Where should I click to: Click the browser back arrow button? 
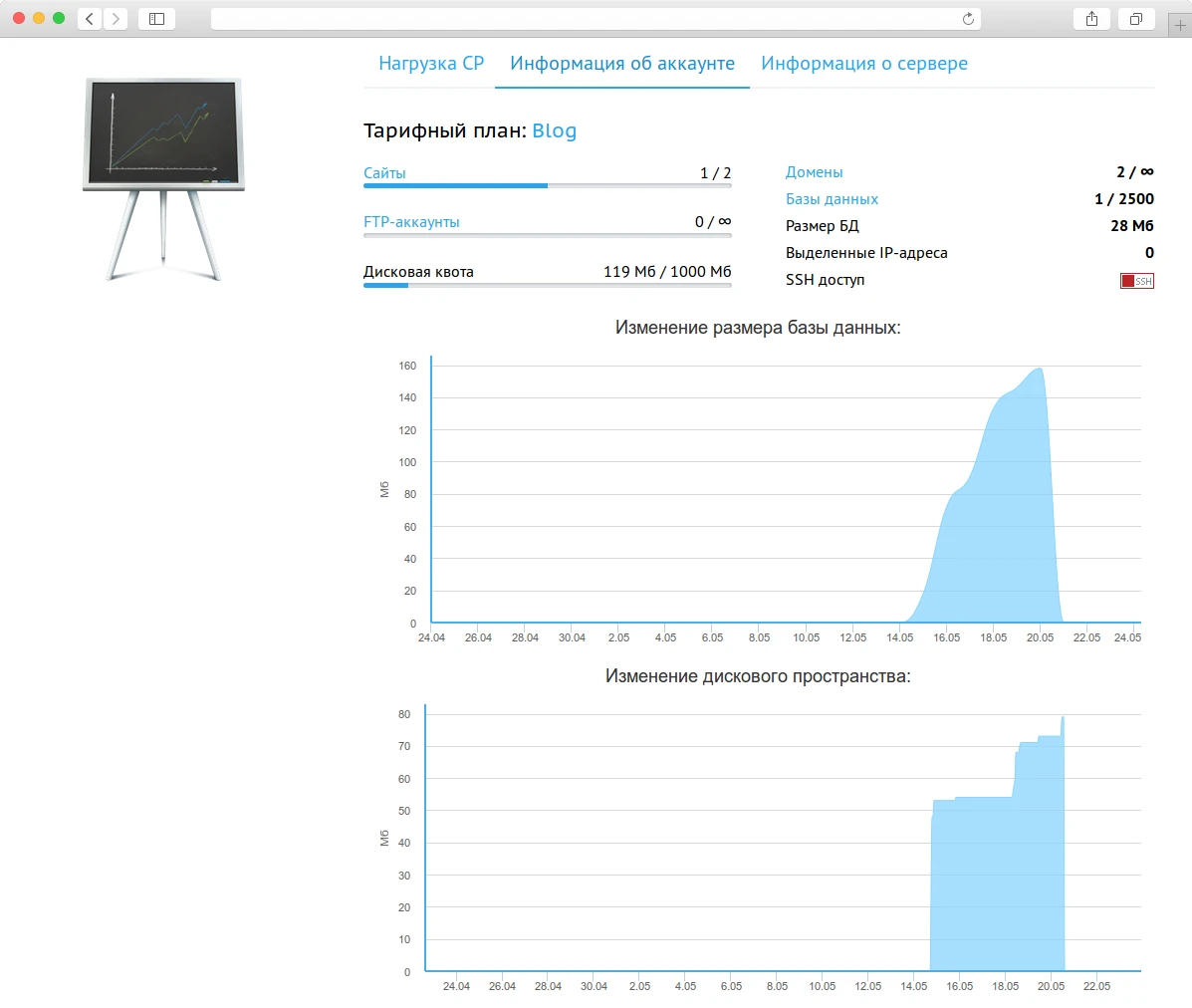[90, 19]
